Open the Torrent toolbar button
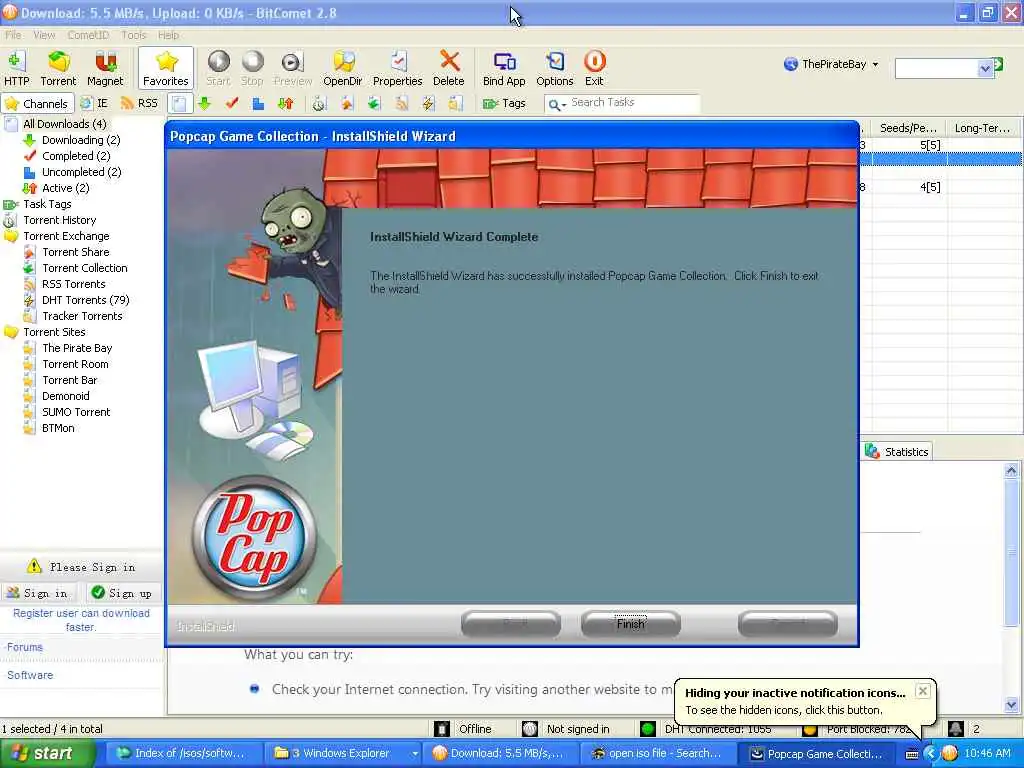 pos(58,68)
